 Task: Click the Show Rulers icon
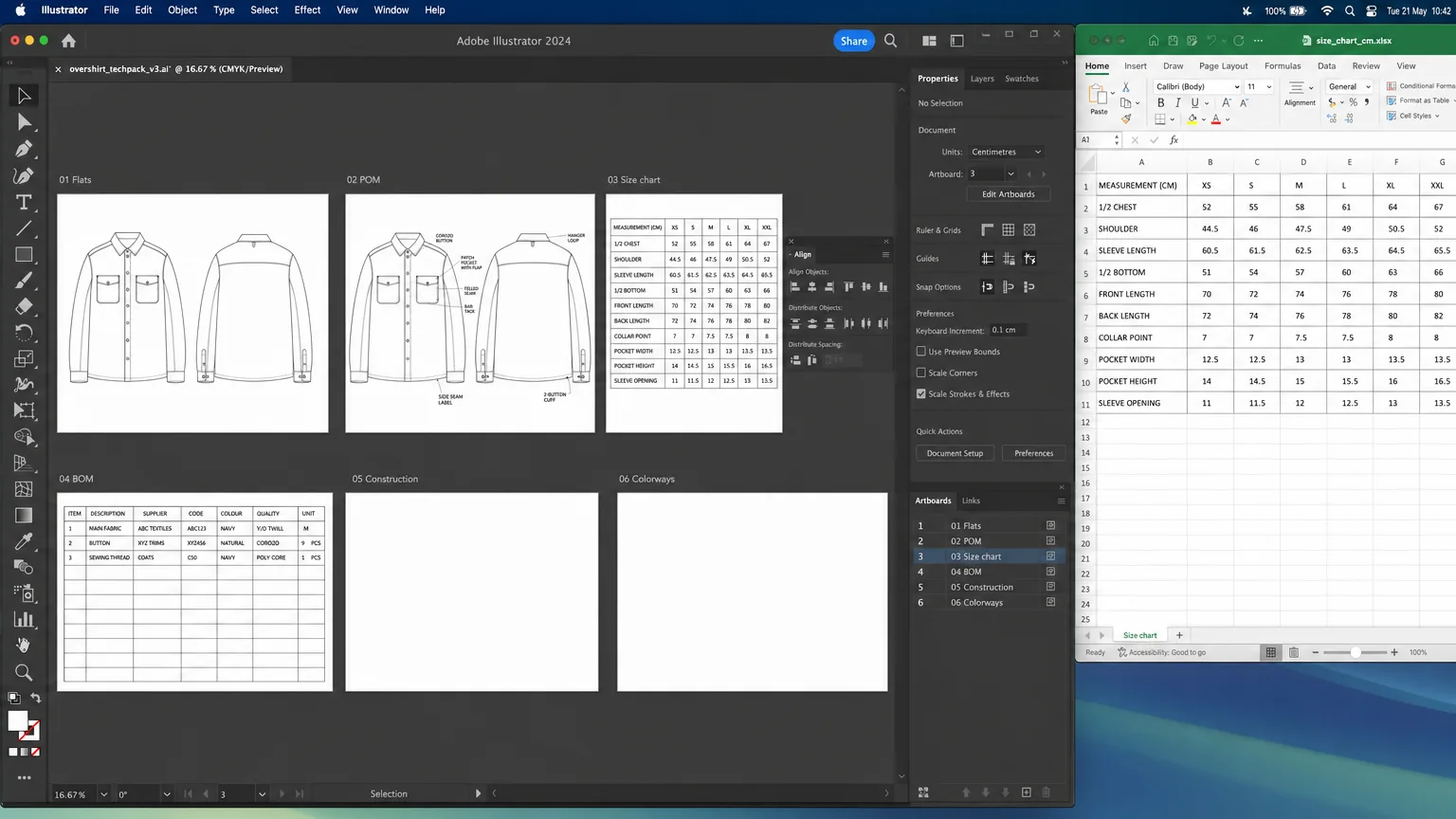tap(987, 229)
